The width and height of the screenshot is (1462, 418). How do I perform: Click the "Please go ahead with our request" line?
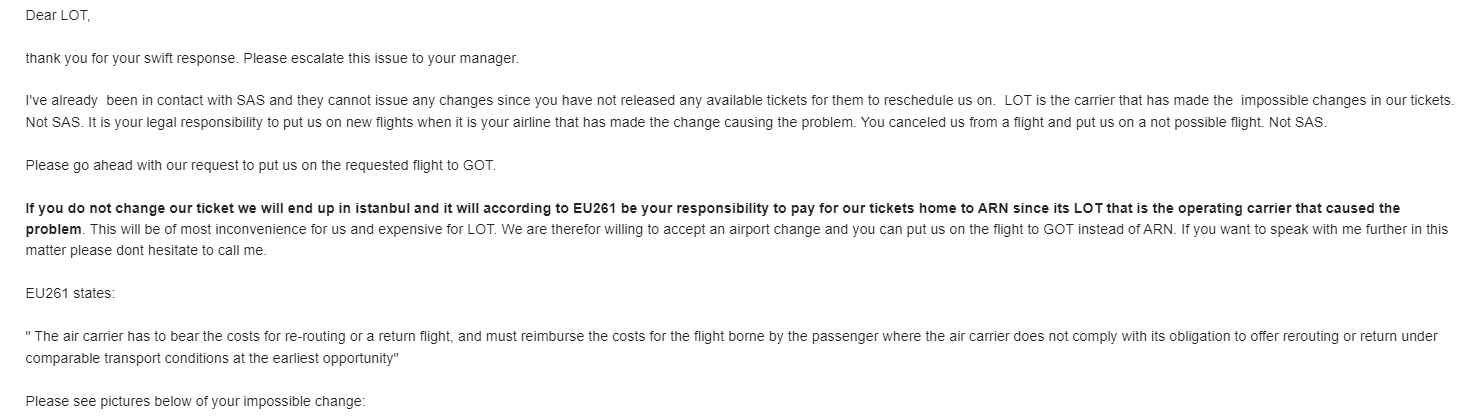[130, 165]
